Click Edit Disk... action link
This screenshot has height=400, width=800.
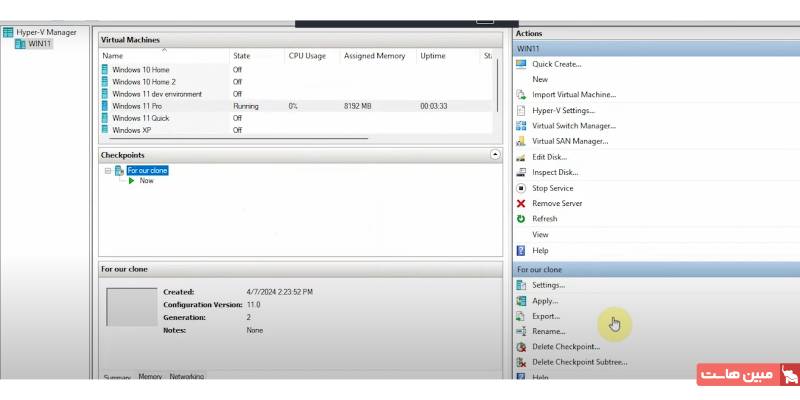(549, 157)
